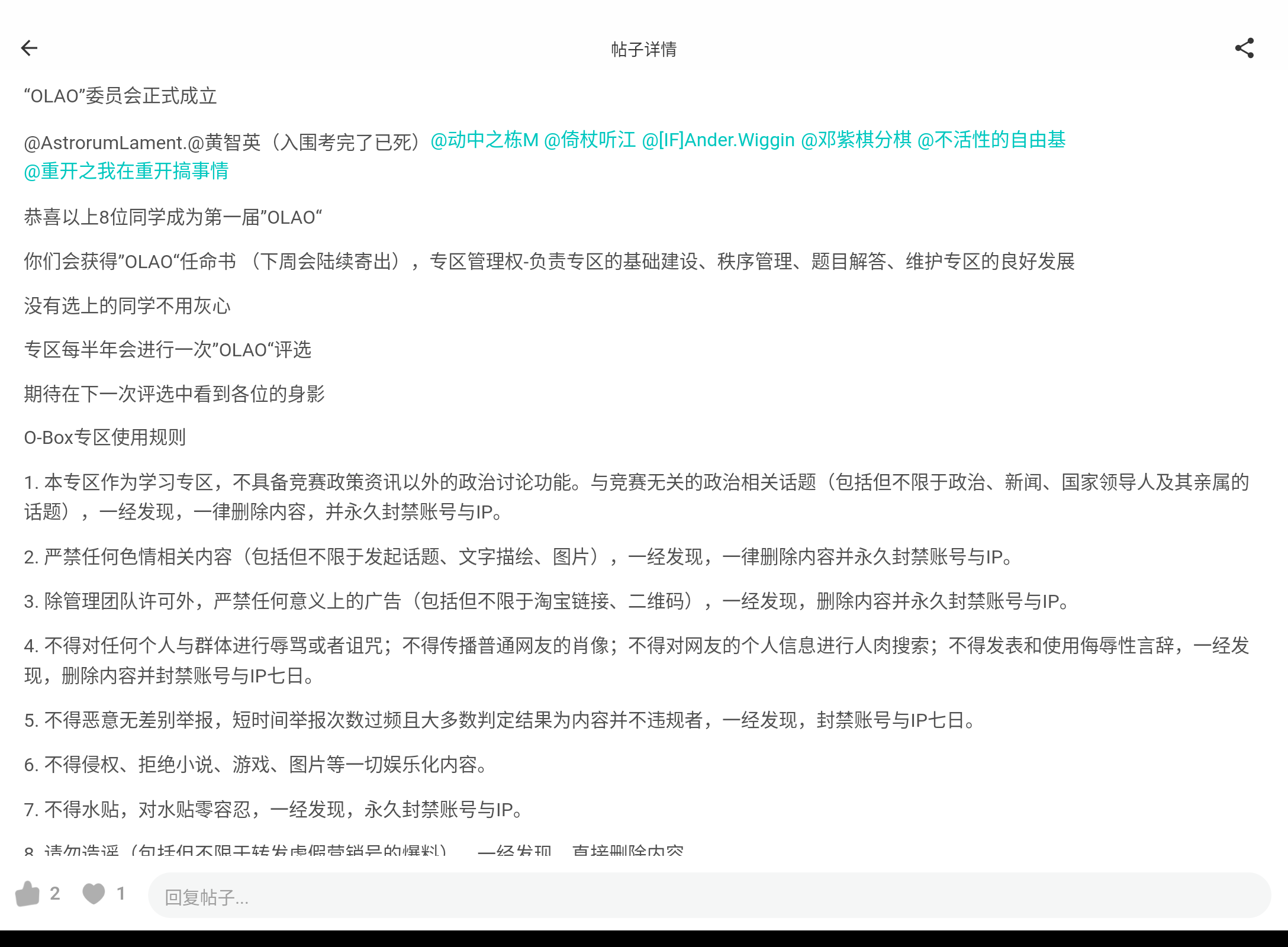The height and width of the screenshot is (947, 1288).
Task: Open mention @邓紫棋分棋
Action: (x=856, y=140)
